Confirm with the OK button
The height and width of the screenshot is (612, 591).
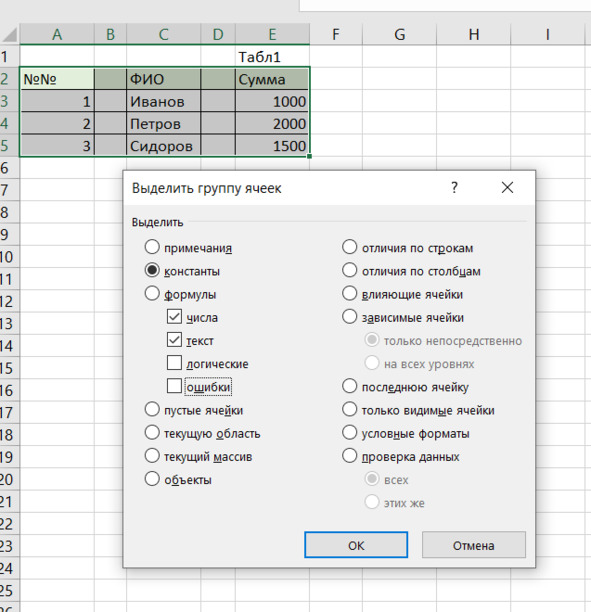356,545
